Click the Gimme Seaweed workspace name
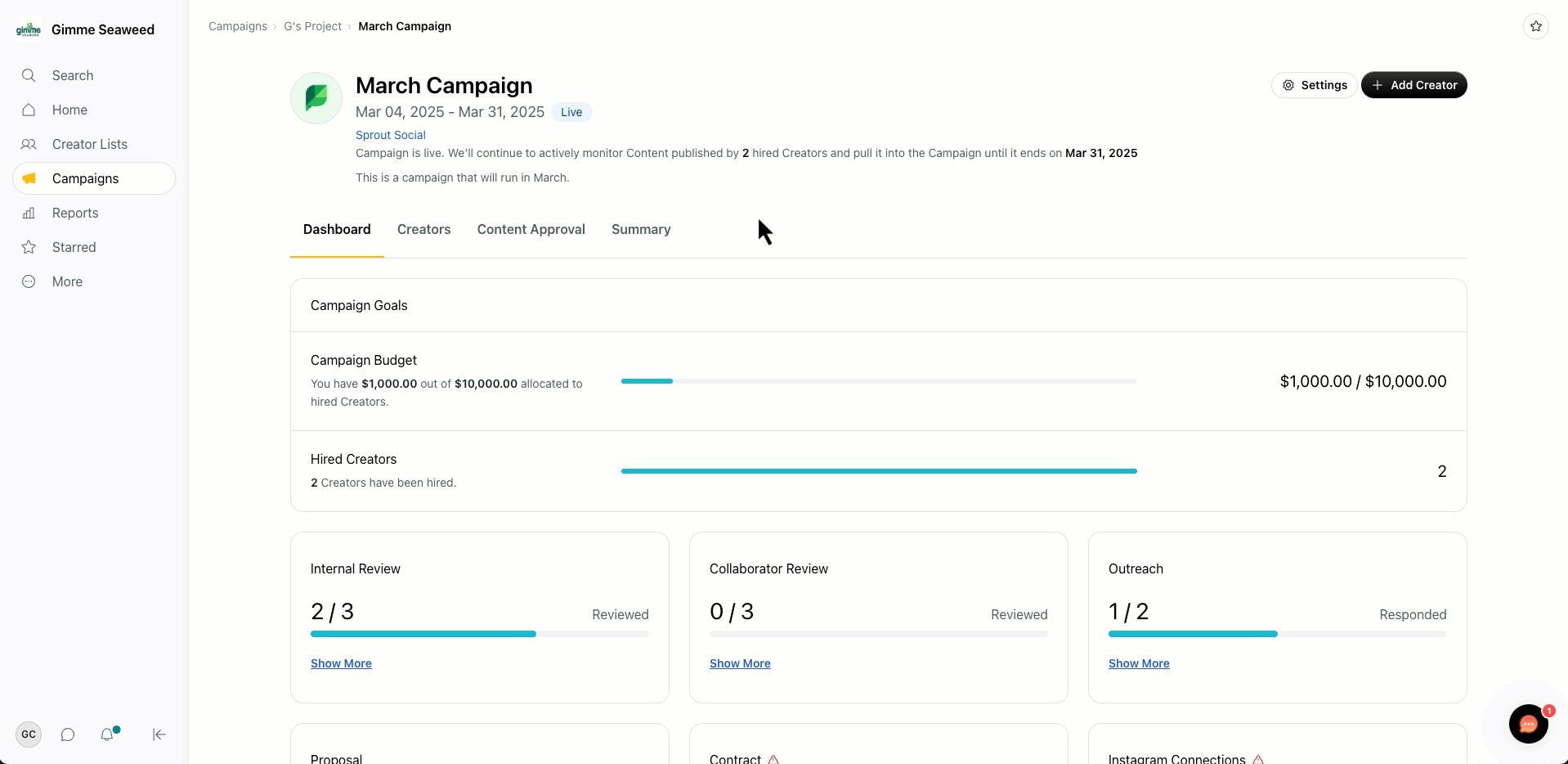The image size is (1568, 764). [x=103, y=29]
